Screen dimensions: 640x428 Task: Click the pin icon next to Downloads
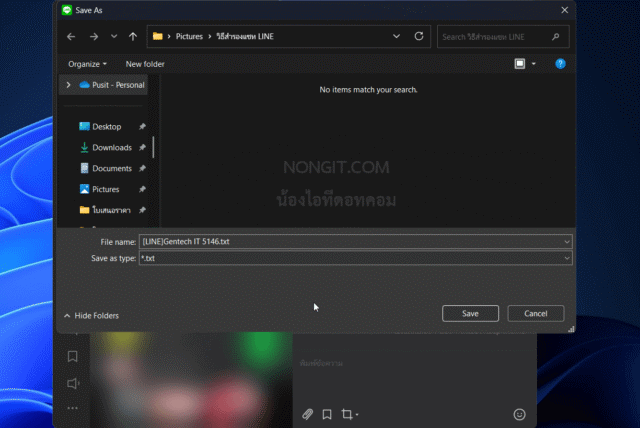coord(142,147)
